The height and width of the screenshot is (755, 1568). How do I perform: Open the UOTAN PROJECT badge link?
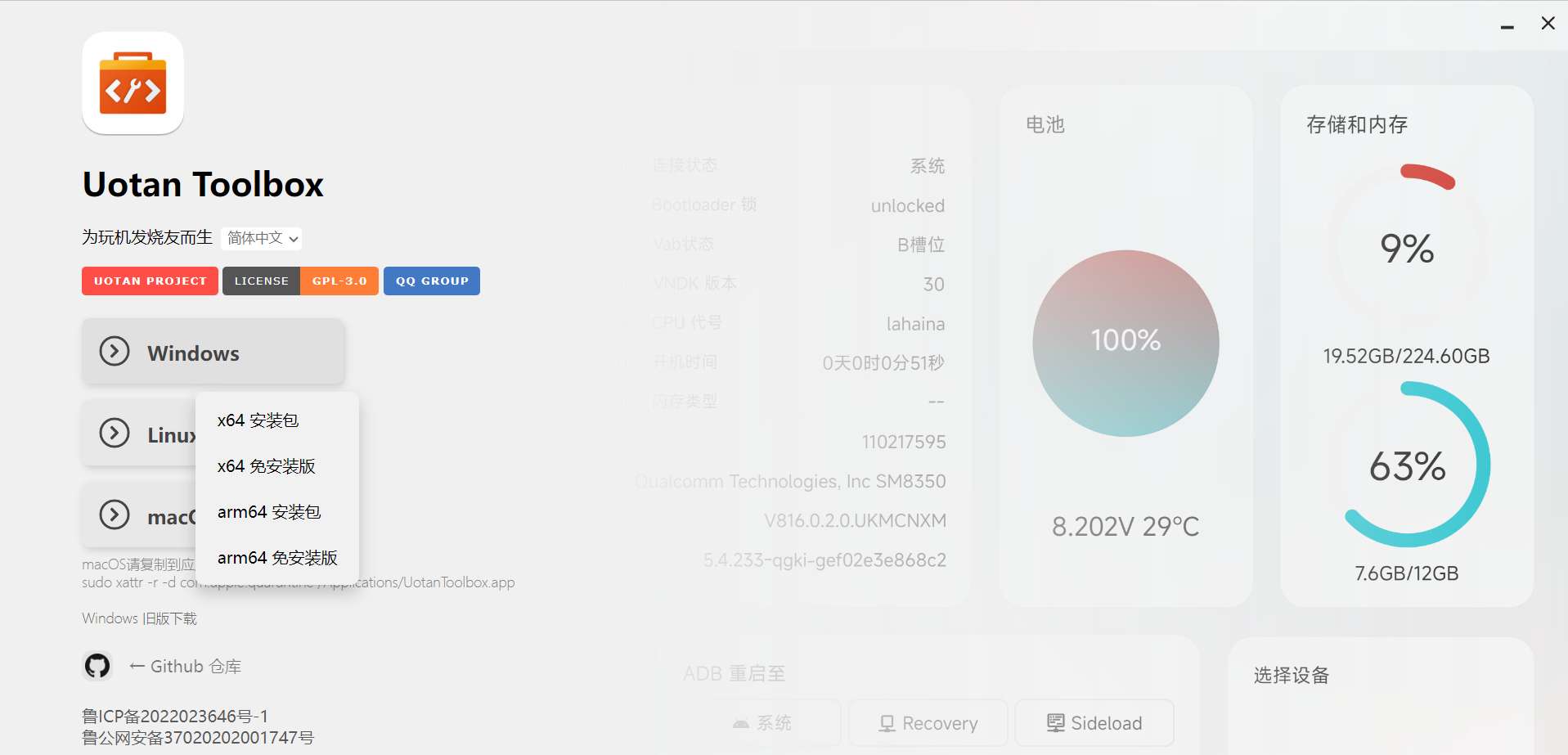pyautogui.click(x=150, y=281)
